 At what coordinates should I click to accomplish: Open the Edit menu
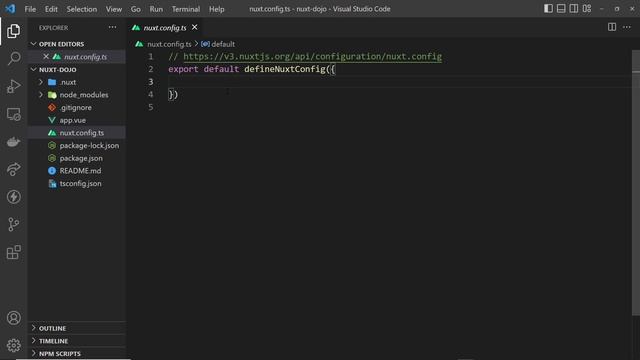[x=51, y=9]
